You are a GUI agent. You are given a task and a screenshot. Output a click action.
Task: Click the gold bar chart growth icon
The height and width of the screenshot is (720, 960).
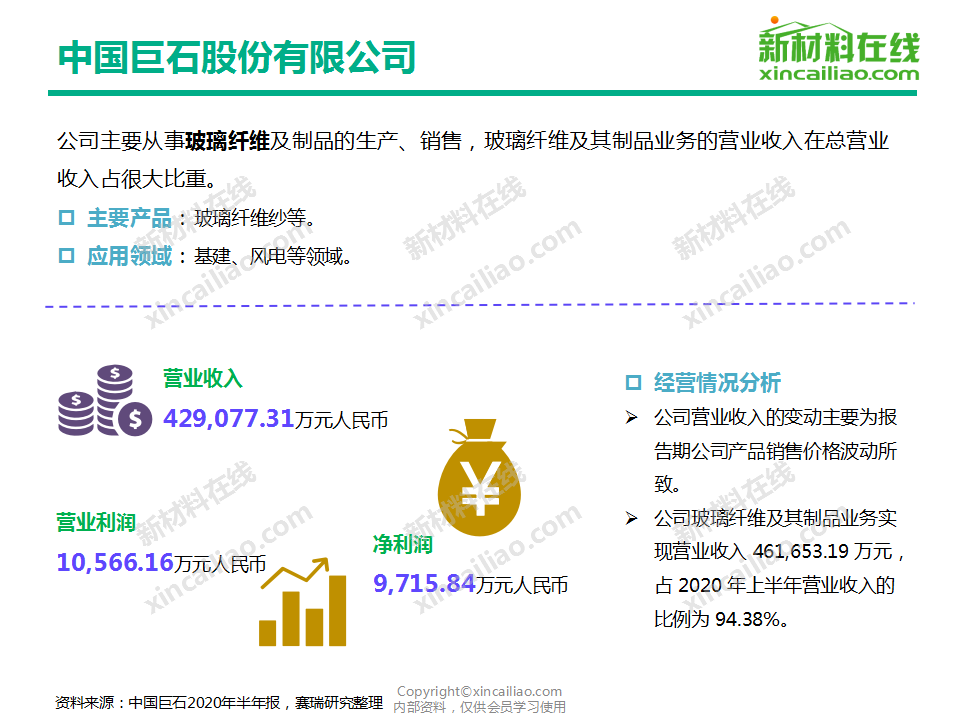303,602
